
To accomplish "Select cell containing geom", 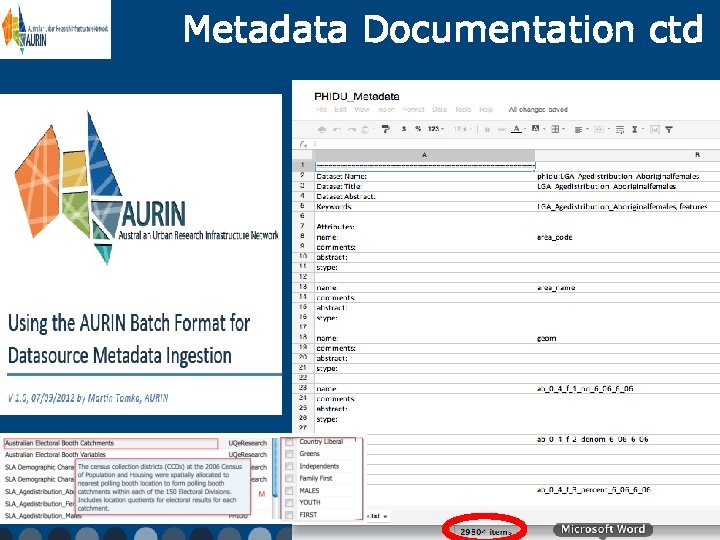I will (x=627, y=338).
